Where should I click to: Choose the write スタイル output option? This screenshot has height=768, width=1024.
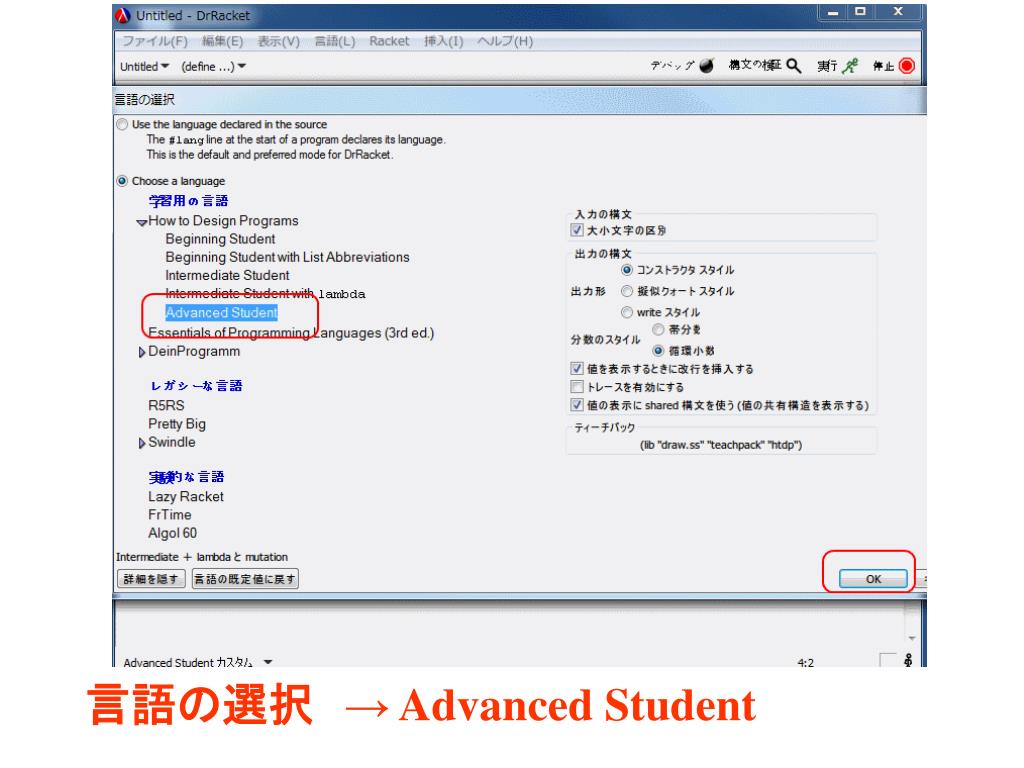pos(627,312)
